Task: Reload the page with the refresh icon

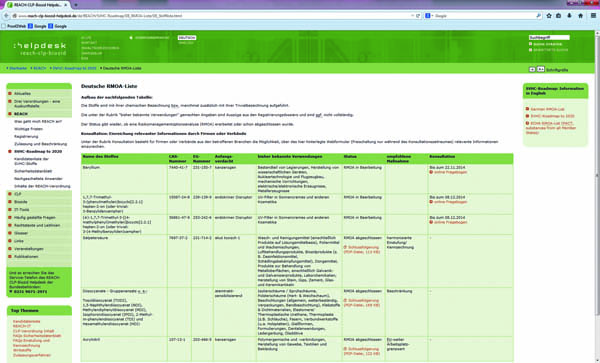Action: click(x=418, y=16)
